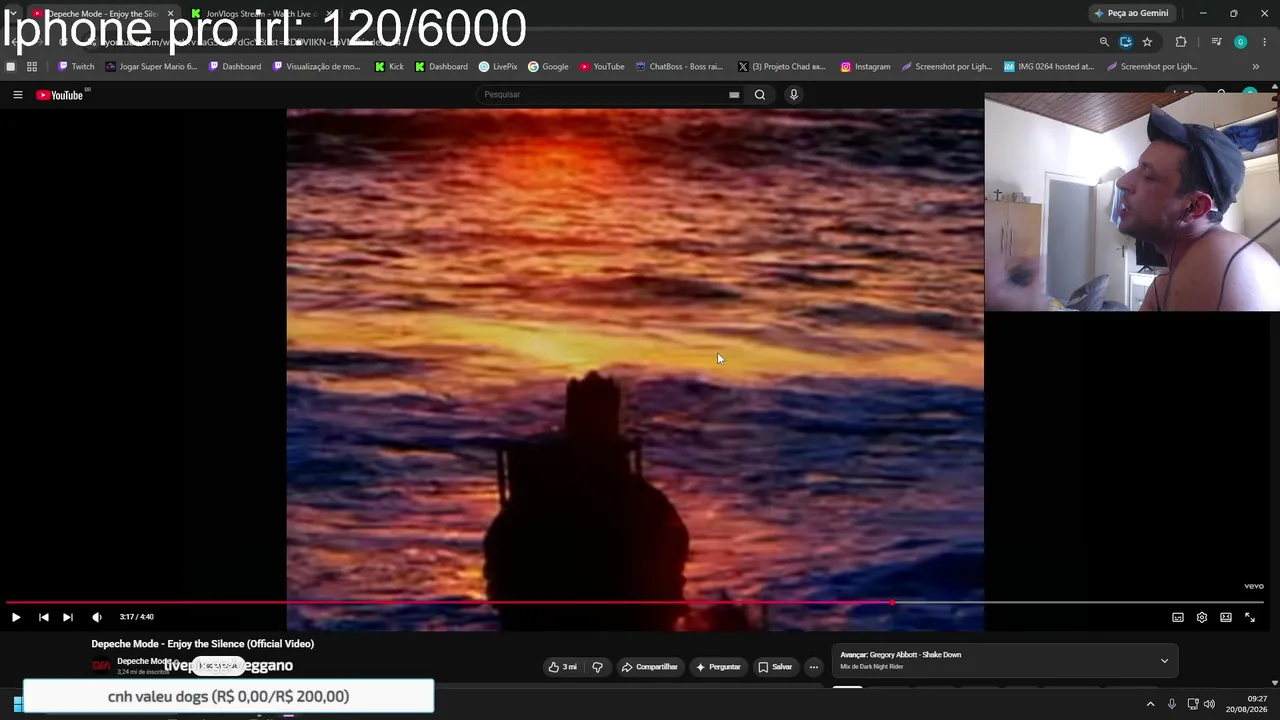1280x720 pixels.
Task: Dislike the video with thumbs down
Action: [x=597, y=667]
